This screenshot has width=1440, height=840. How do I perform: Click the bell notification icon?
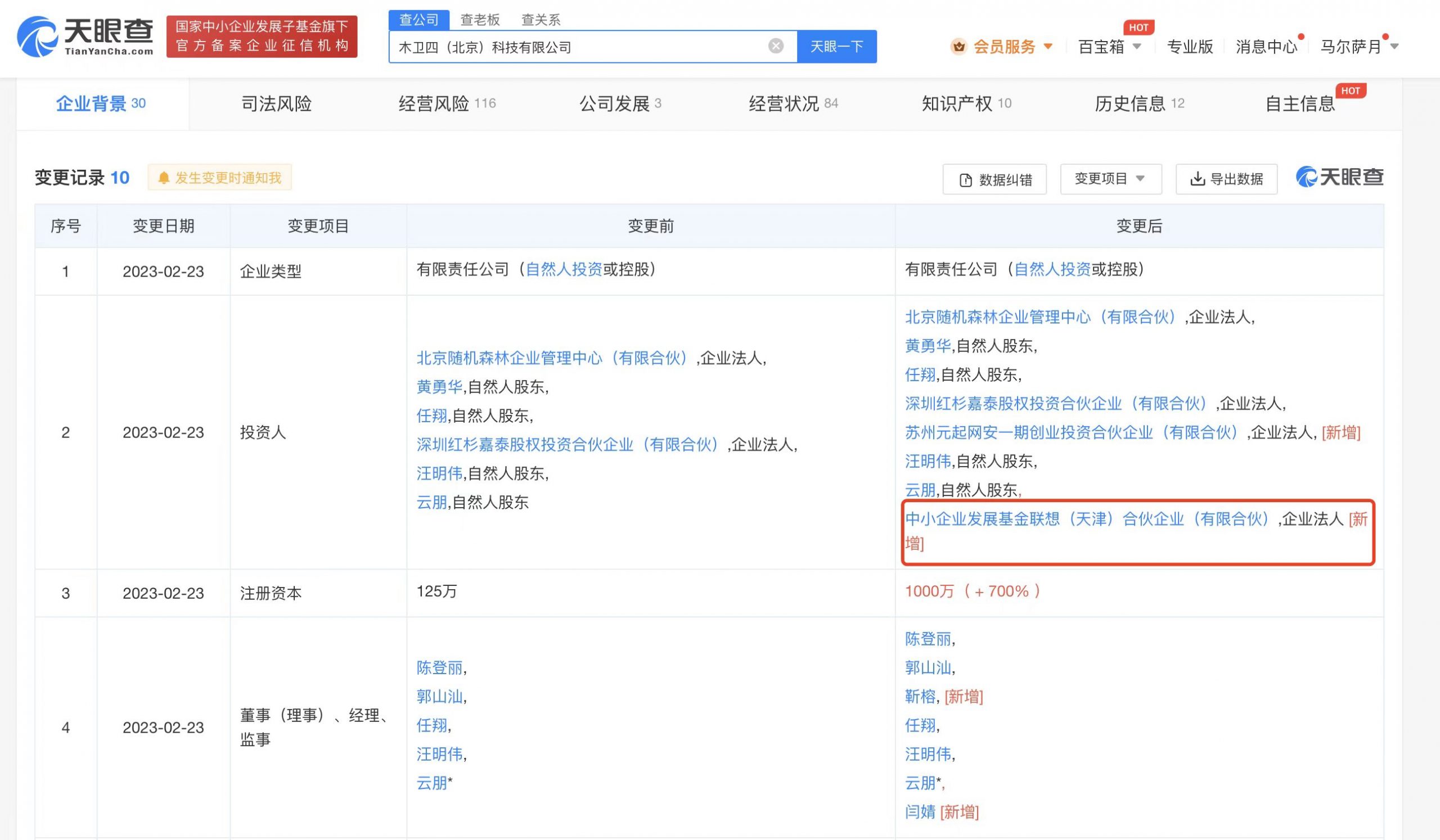[164, 178]
